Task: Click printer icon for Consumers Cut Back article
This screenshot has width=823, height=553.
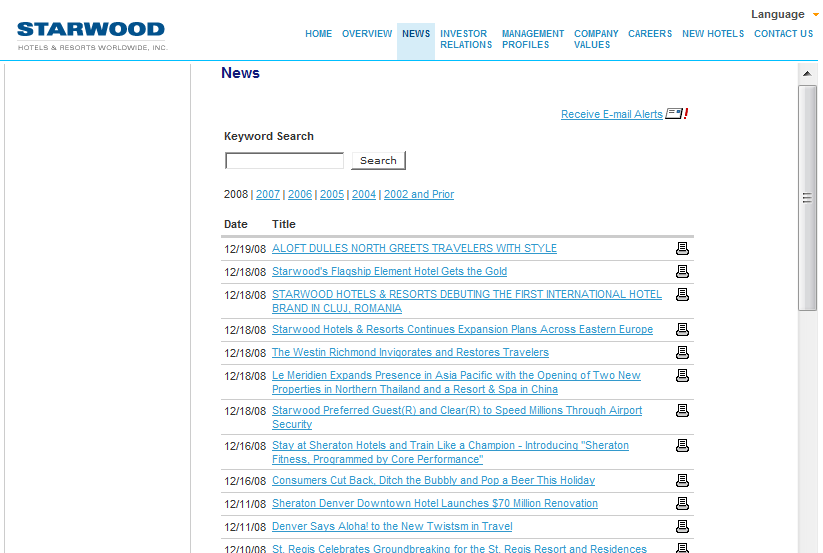Action: pyautogui.click(x=682, y=481)
